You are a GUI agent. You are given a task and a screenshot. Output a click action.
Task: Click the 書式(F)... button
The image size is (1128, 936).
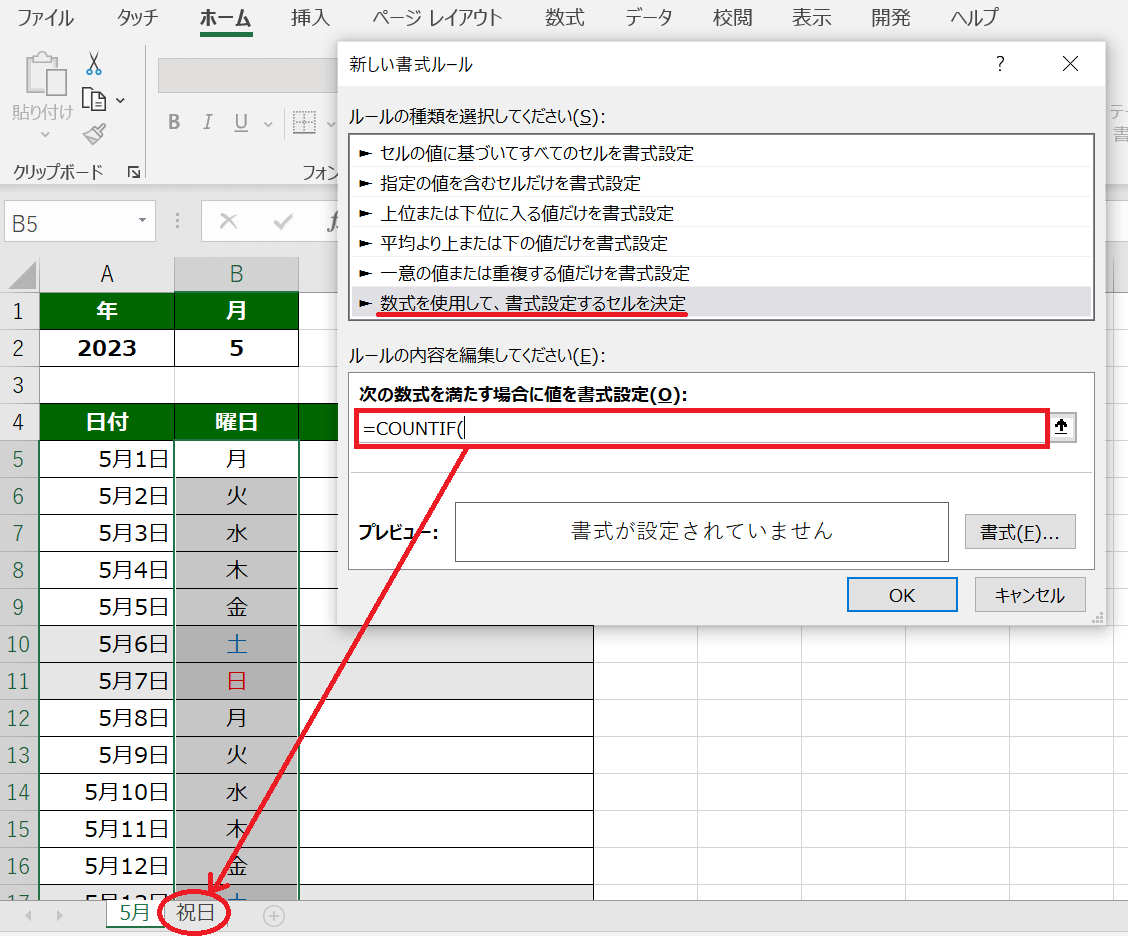tap(1019, 532)
